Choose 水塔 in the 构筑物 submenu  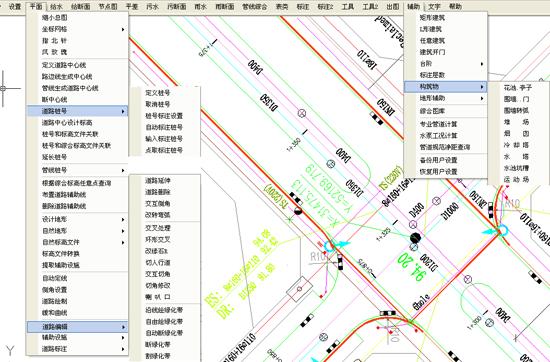coord(516,156)
